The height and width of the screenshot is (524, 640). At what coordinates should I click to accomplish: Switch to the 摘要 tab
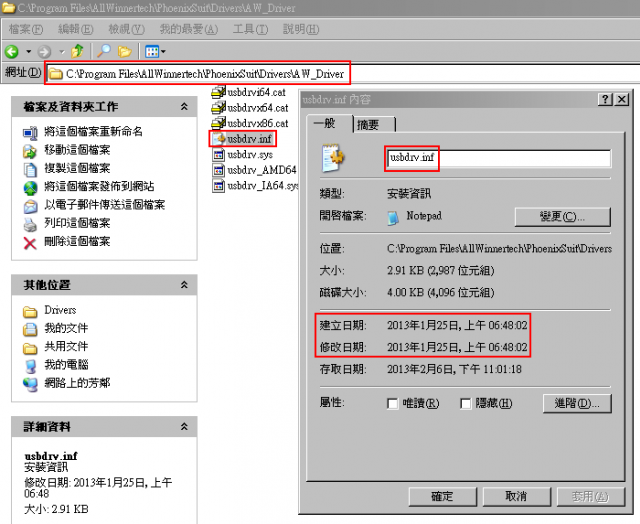(x=374, y=125)
